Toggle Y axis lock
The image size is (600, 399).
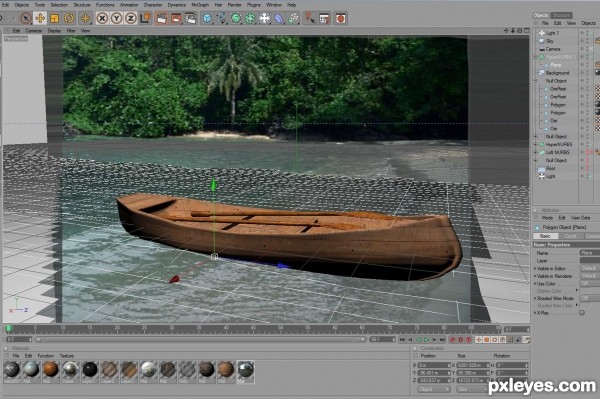pyautogui.click(x=116, y=18)
